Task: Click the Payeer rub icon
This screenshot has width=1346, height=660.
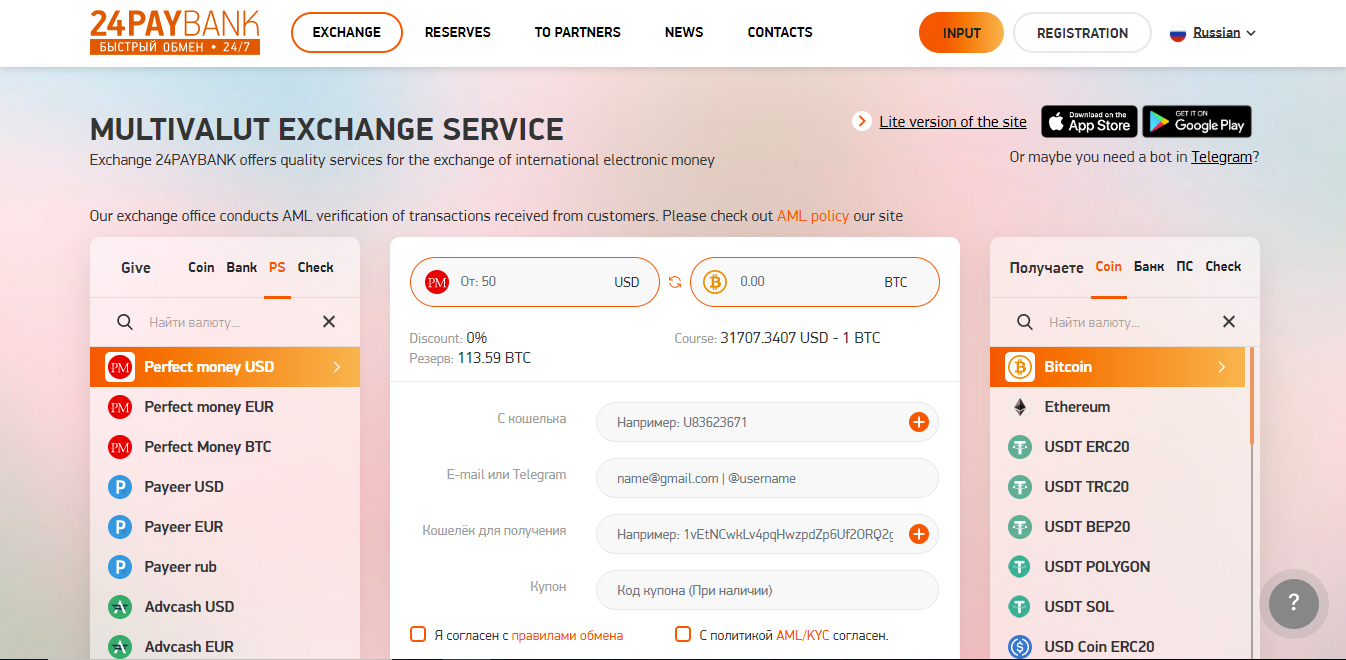Action: (120, 567)
